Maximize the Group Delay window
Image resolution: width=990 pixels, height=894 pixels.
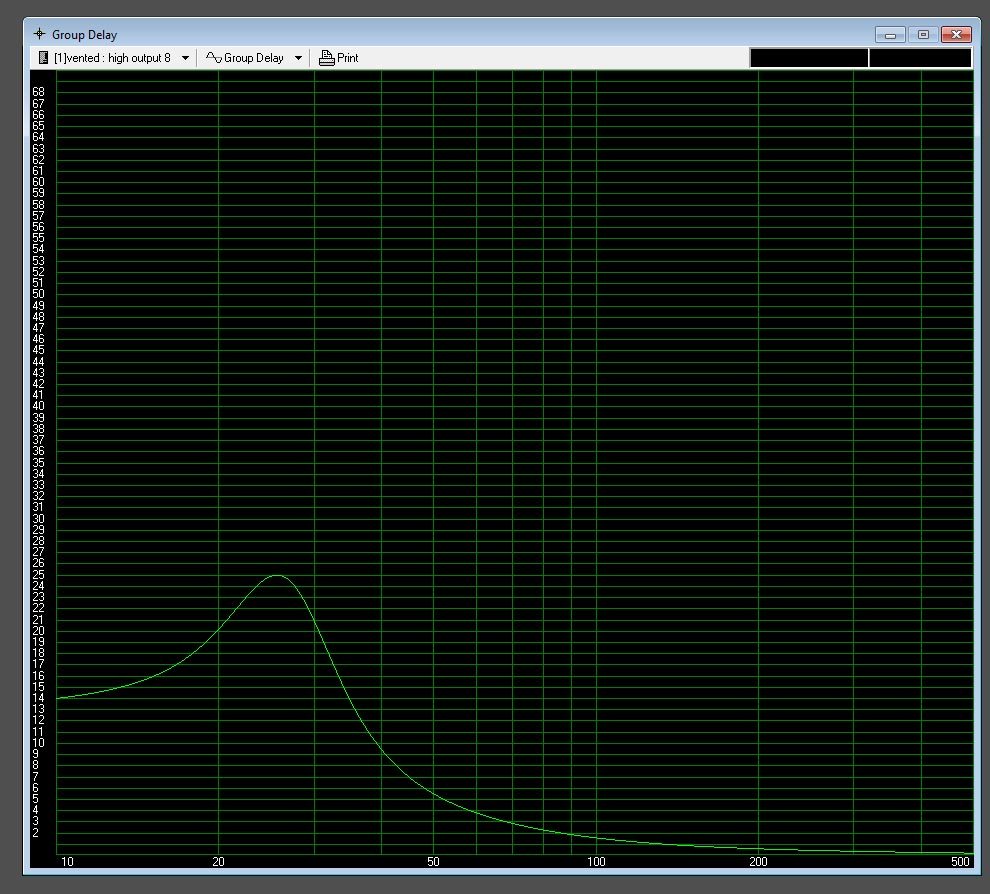point(923,35)
